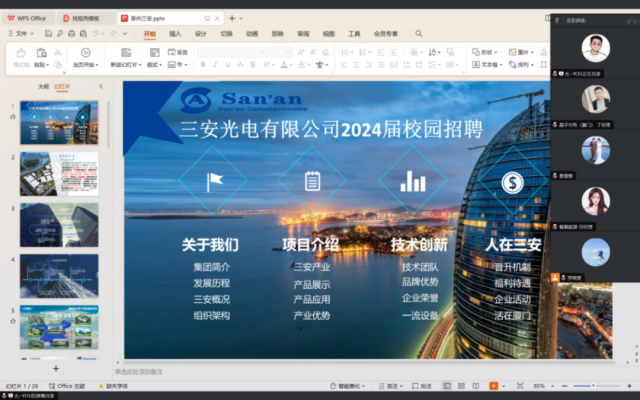Expand the 形状 shapes dropdown
This screenshot has width=640, height=400.
pos(487,52)
